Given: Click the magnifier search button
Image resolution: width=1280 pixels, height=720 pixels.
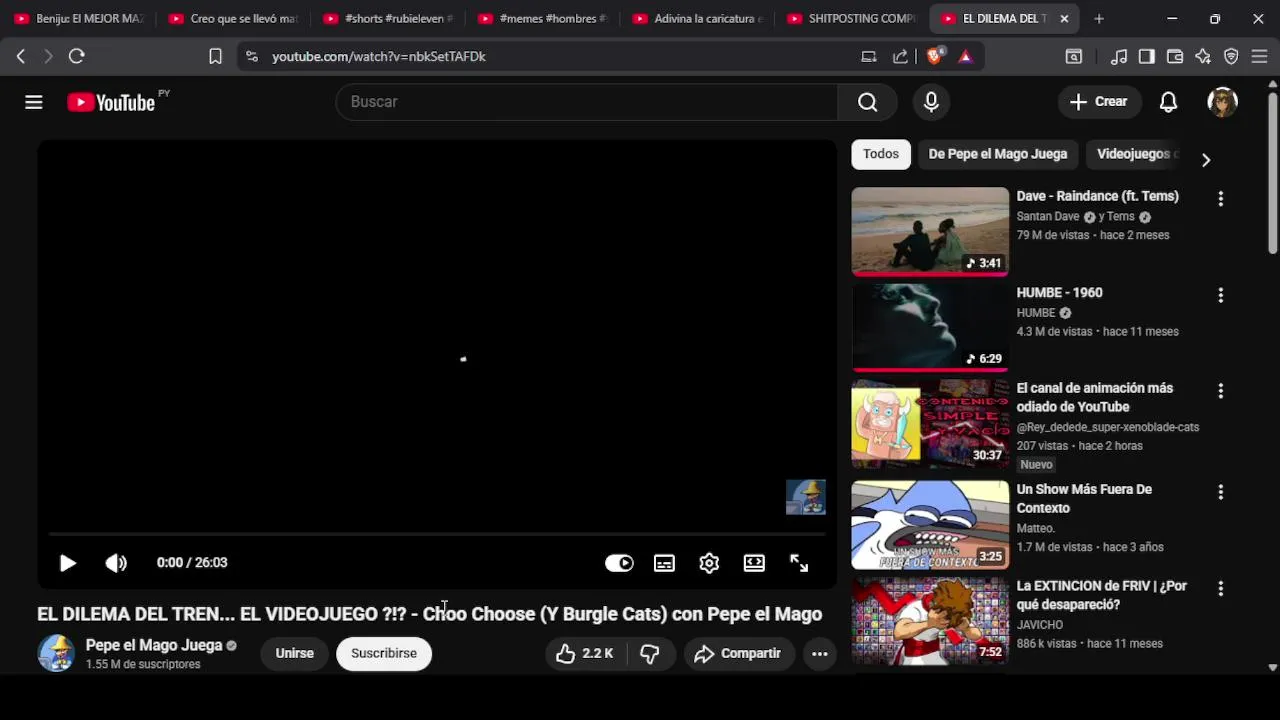Looking at the screenshot, I should 868,102.
